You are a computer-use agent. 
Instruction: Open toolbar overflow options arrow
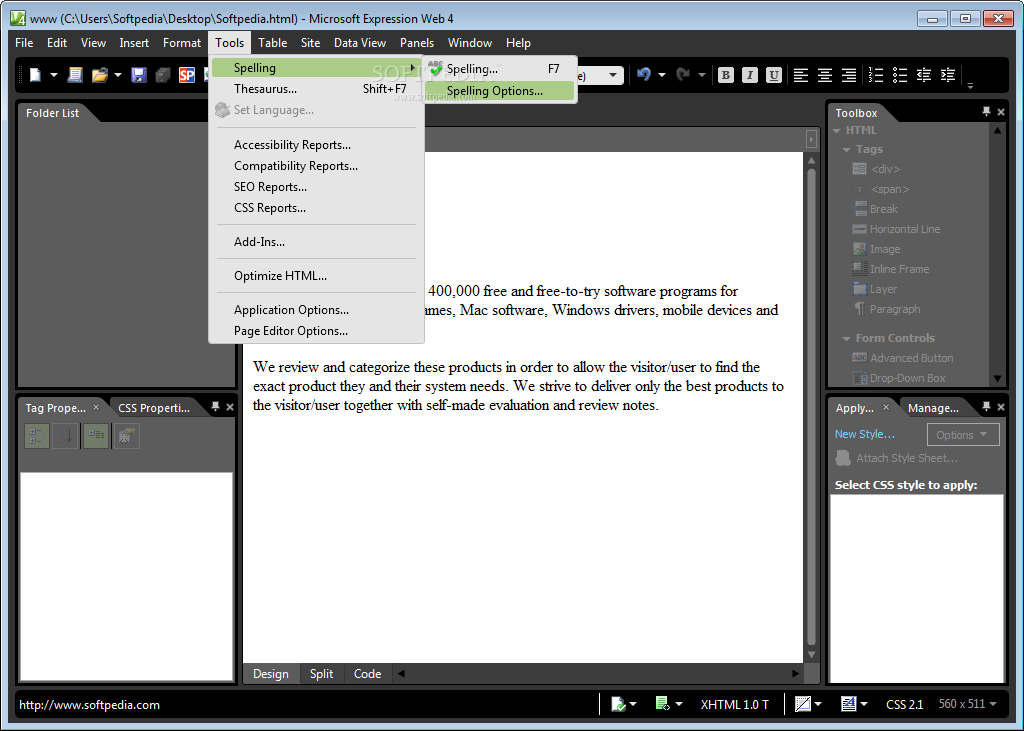(970, 85)
